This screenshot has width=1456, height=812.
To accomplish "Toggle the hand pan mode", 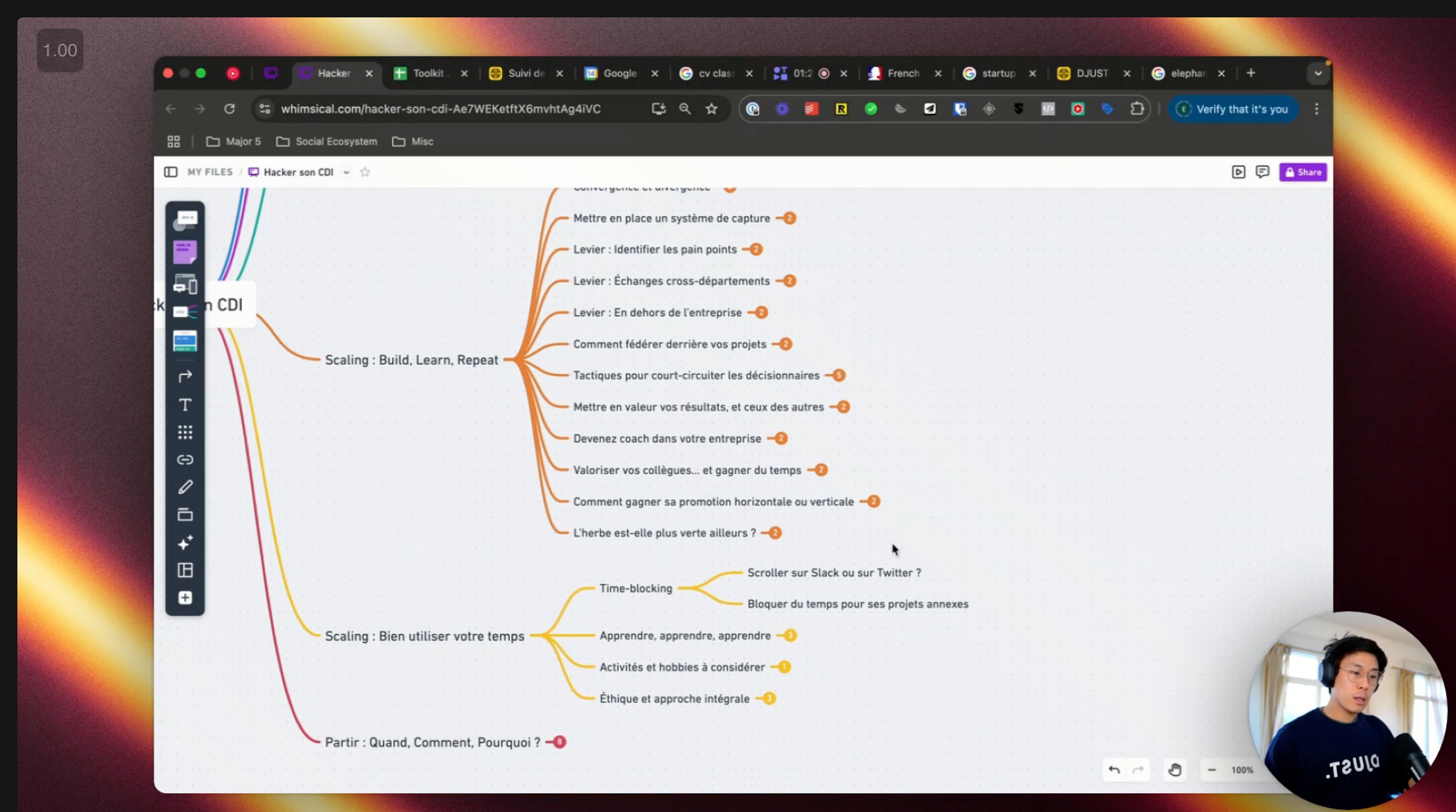I will (1174, 770).
